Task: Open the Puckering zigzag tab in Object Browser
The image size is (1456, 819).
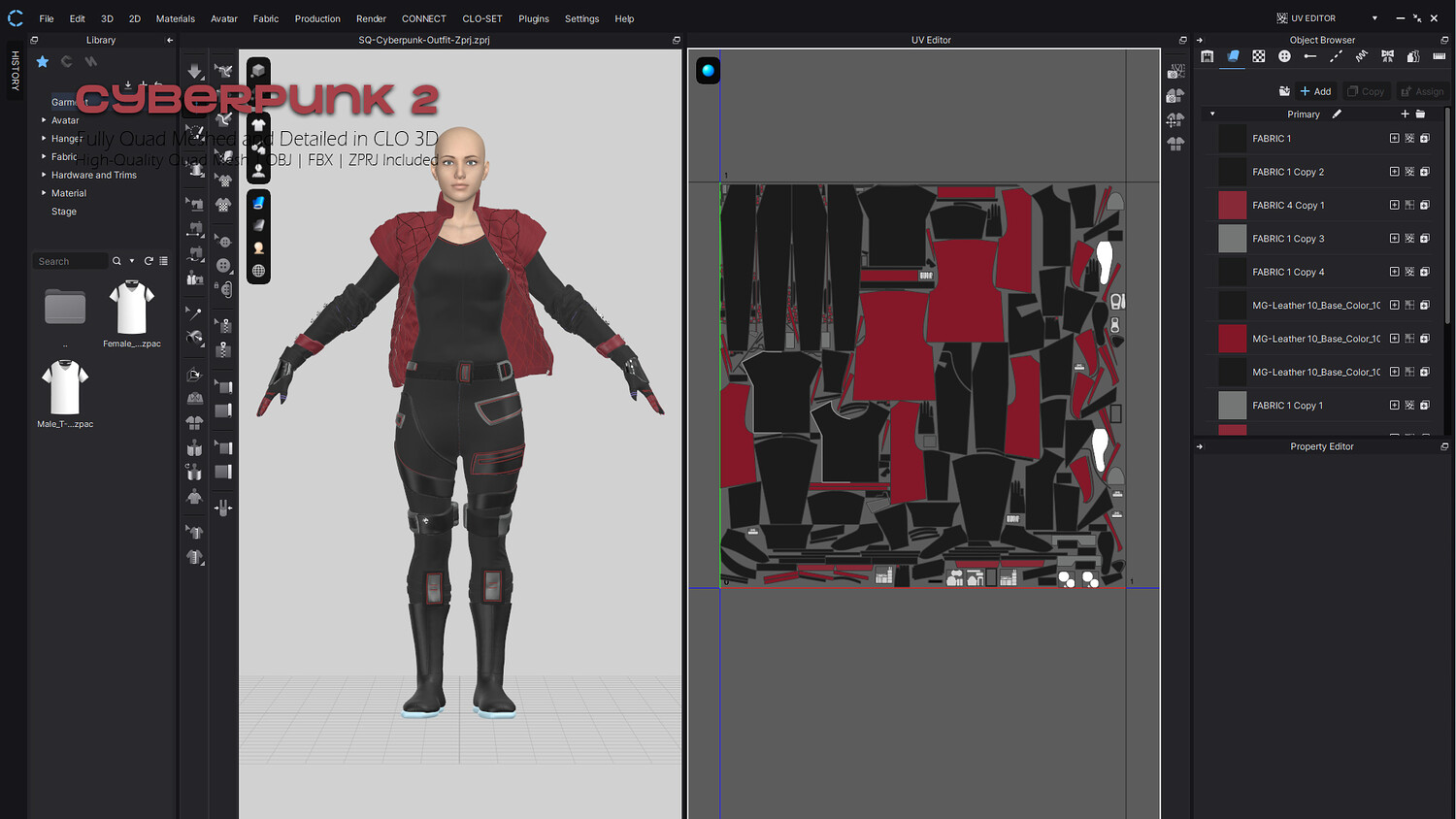Action: pyautogui.click(x=1362, y=56)
